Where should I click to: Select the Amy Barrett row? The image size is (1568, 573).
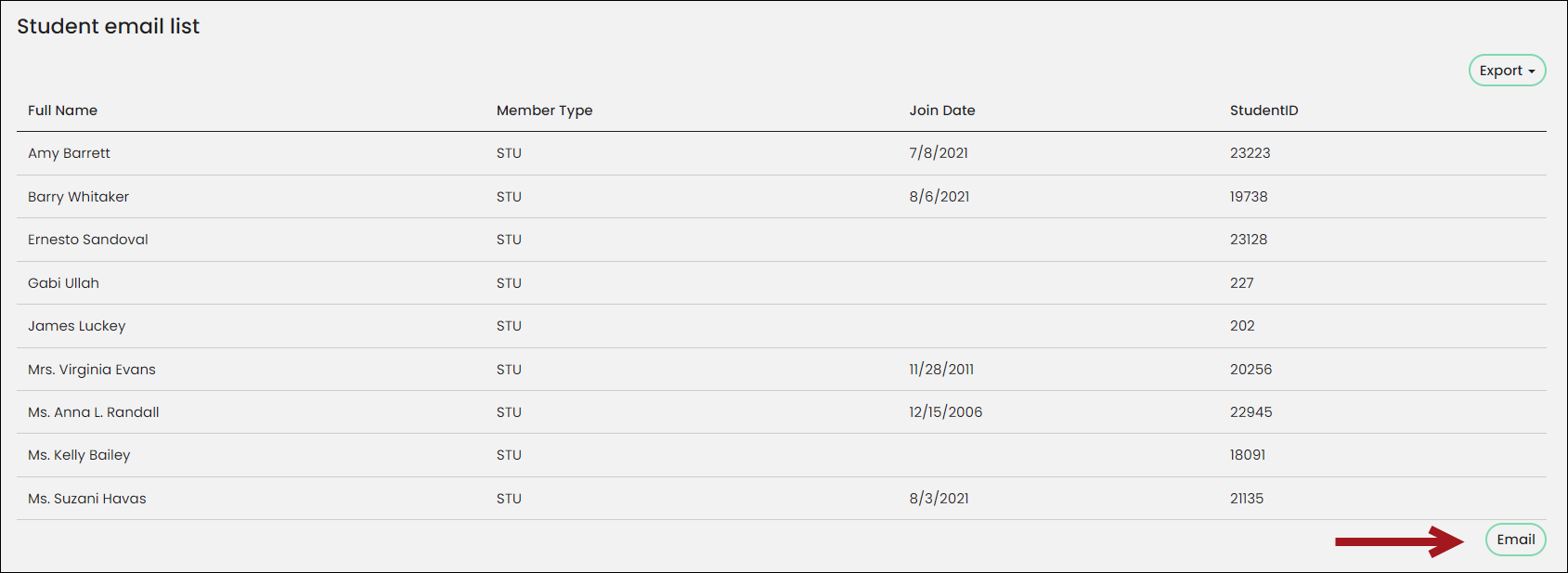pyautogui.click(x=782, y=153)
